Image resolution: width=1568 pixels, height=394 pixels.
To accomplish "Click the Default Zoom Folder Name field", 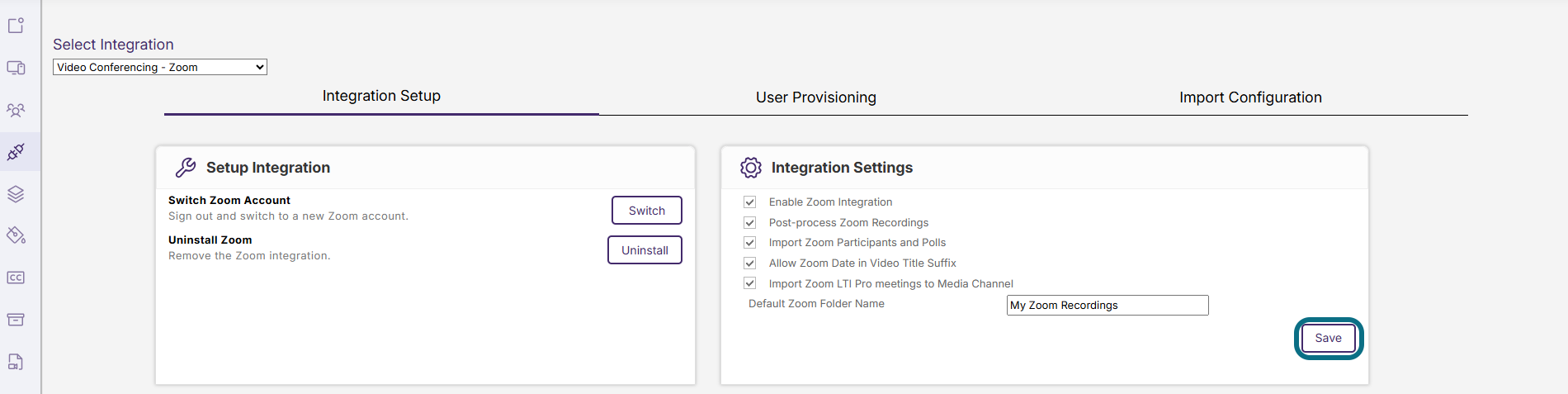I will tap(1108, 305).
